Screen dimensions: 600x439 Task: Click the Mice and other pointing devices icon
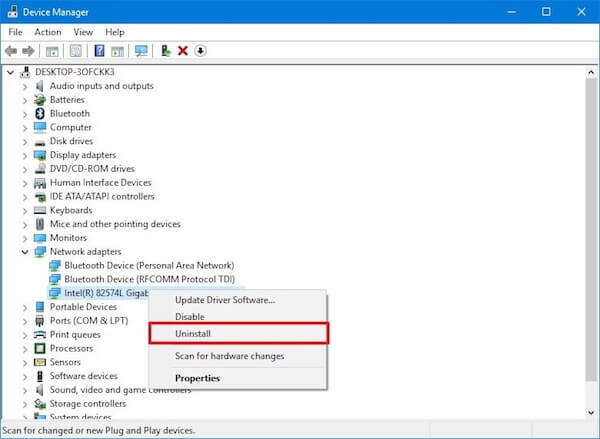click(x=40, y=224)
